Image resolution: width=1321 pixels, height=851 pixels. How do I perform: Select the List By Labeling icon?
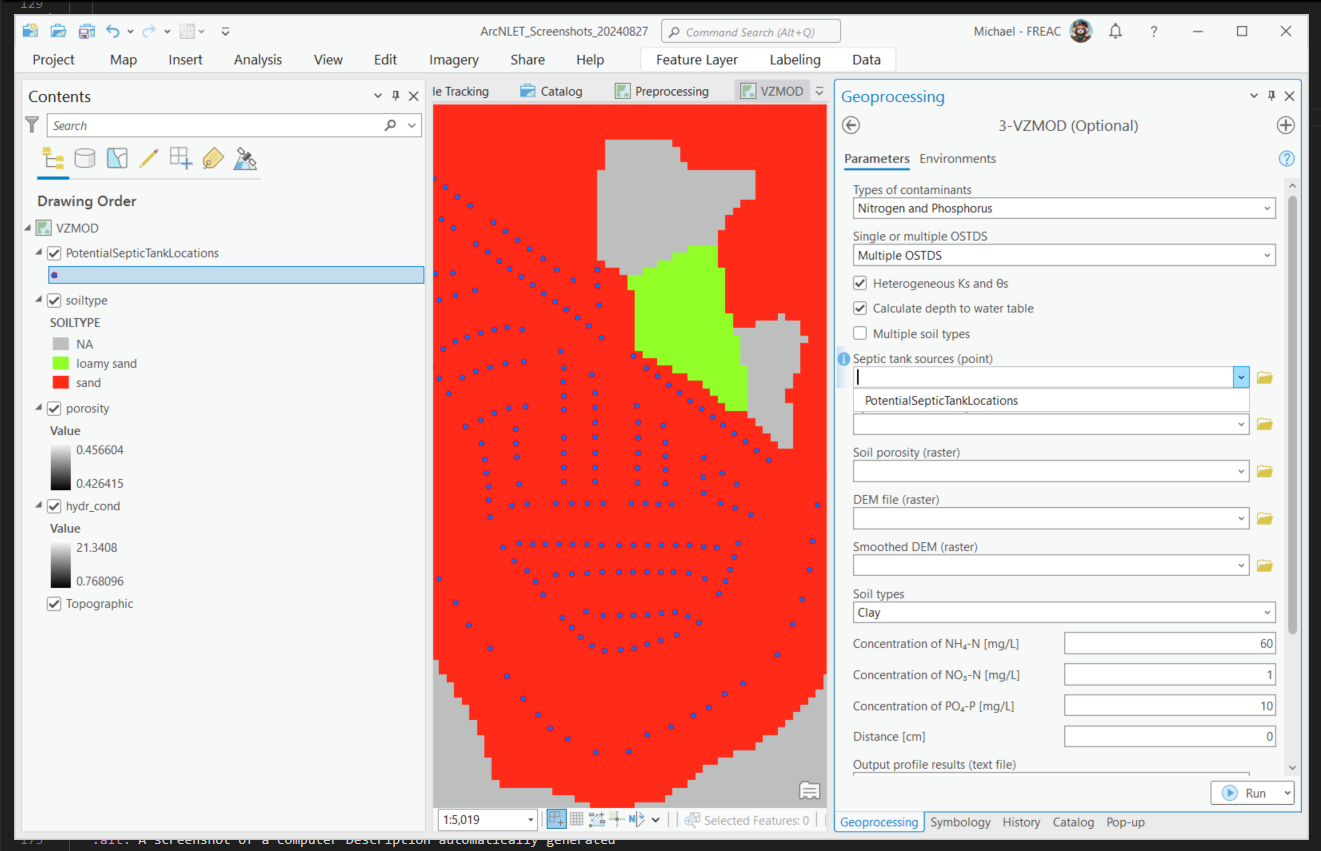click(213, 158)
